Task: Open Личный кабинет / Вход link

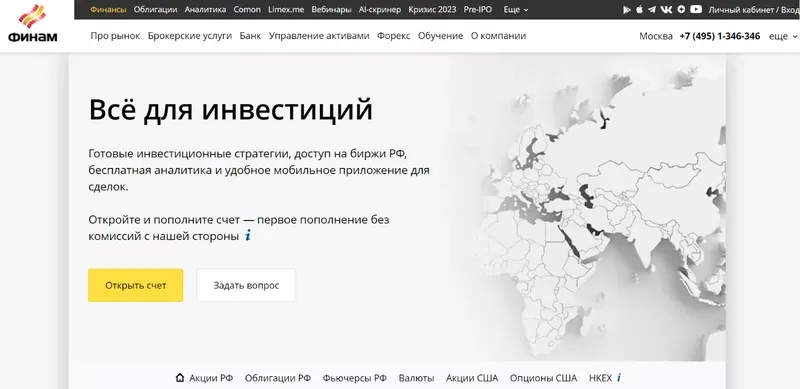Action: tap(754, 9)
